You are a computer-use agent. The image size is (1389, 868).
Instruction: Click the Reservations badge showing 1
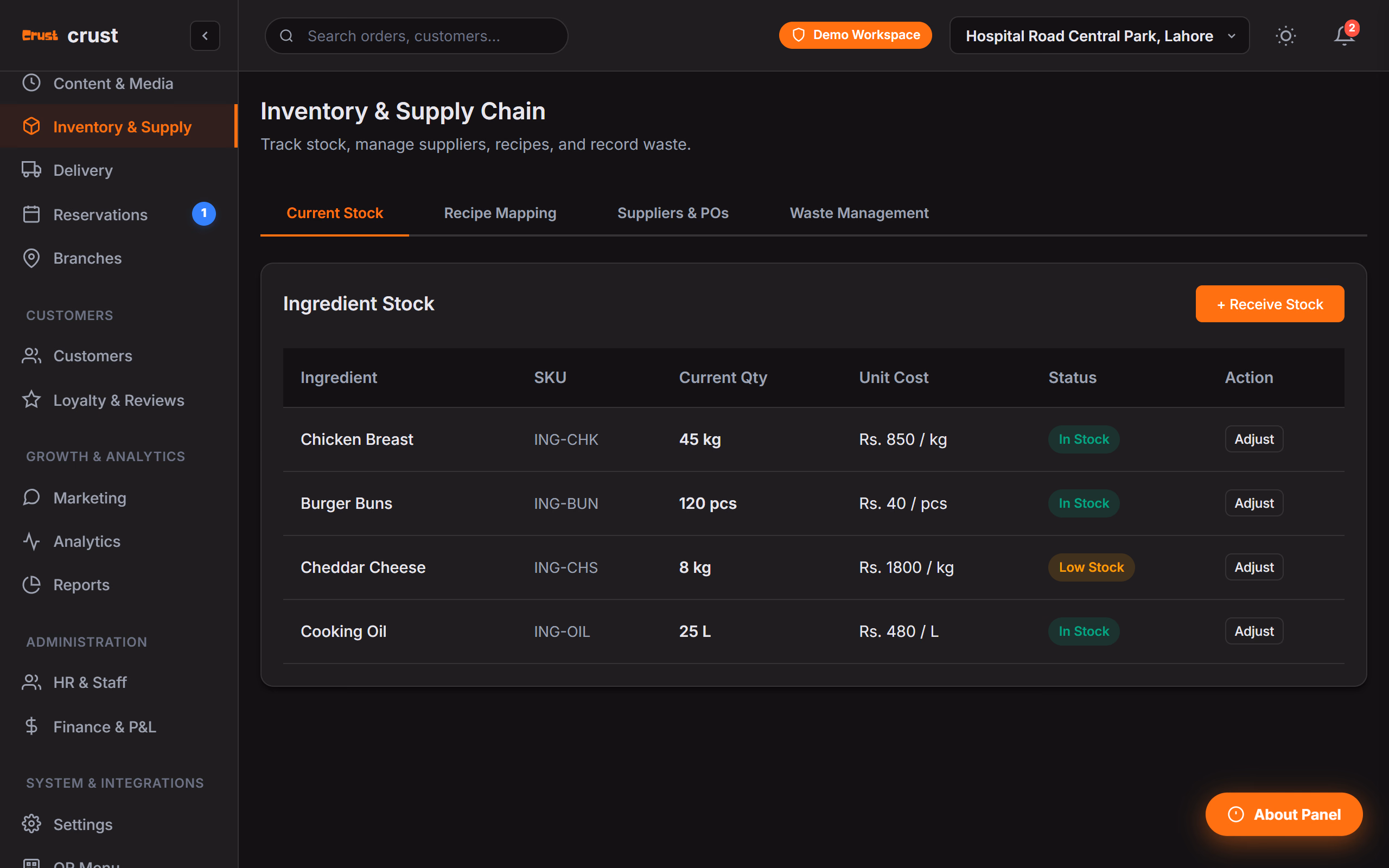tap(204, 214)
